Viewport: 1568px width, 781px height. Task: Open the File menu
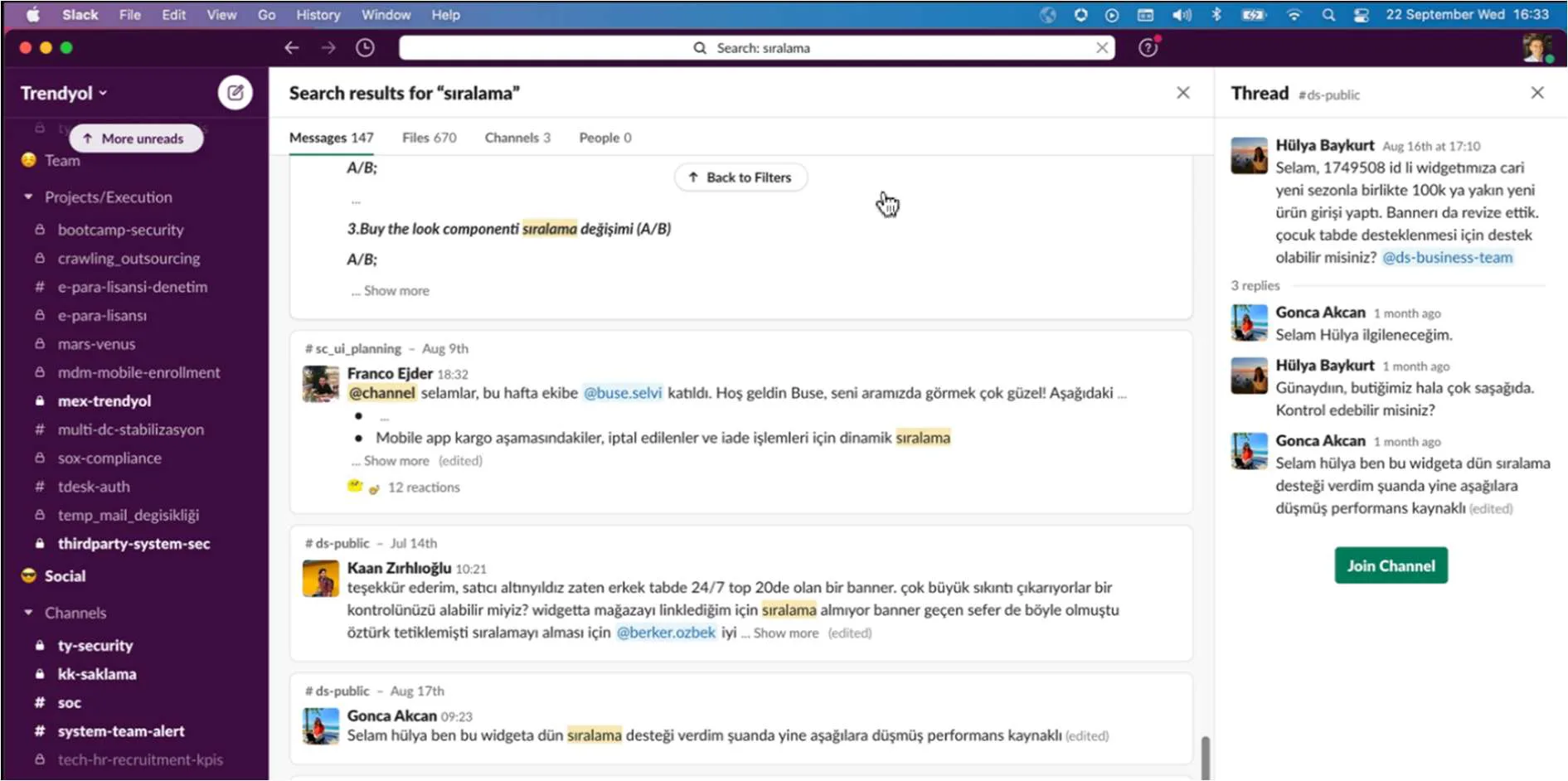tap(129, 14)
